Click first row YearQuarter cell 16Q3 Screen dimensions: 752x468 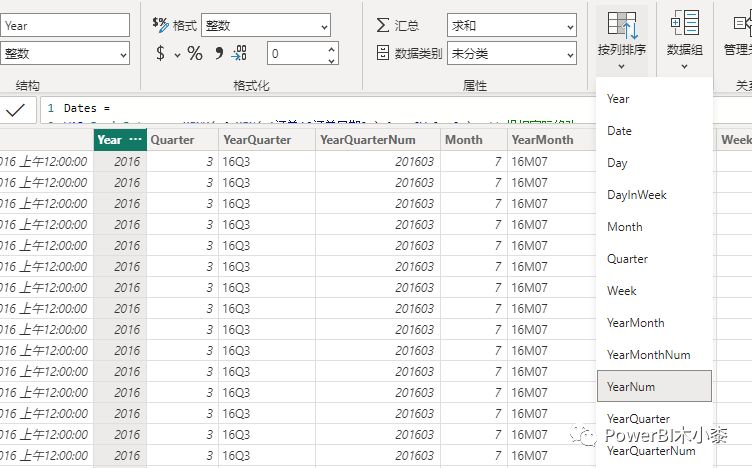point(267,162)
